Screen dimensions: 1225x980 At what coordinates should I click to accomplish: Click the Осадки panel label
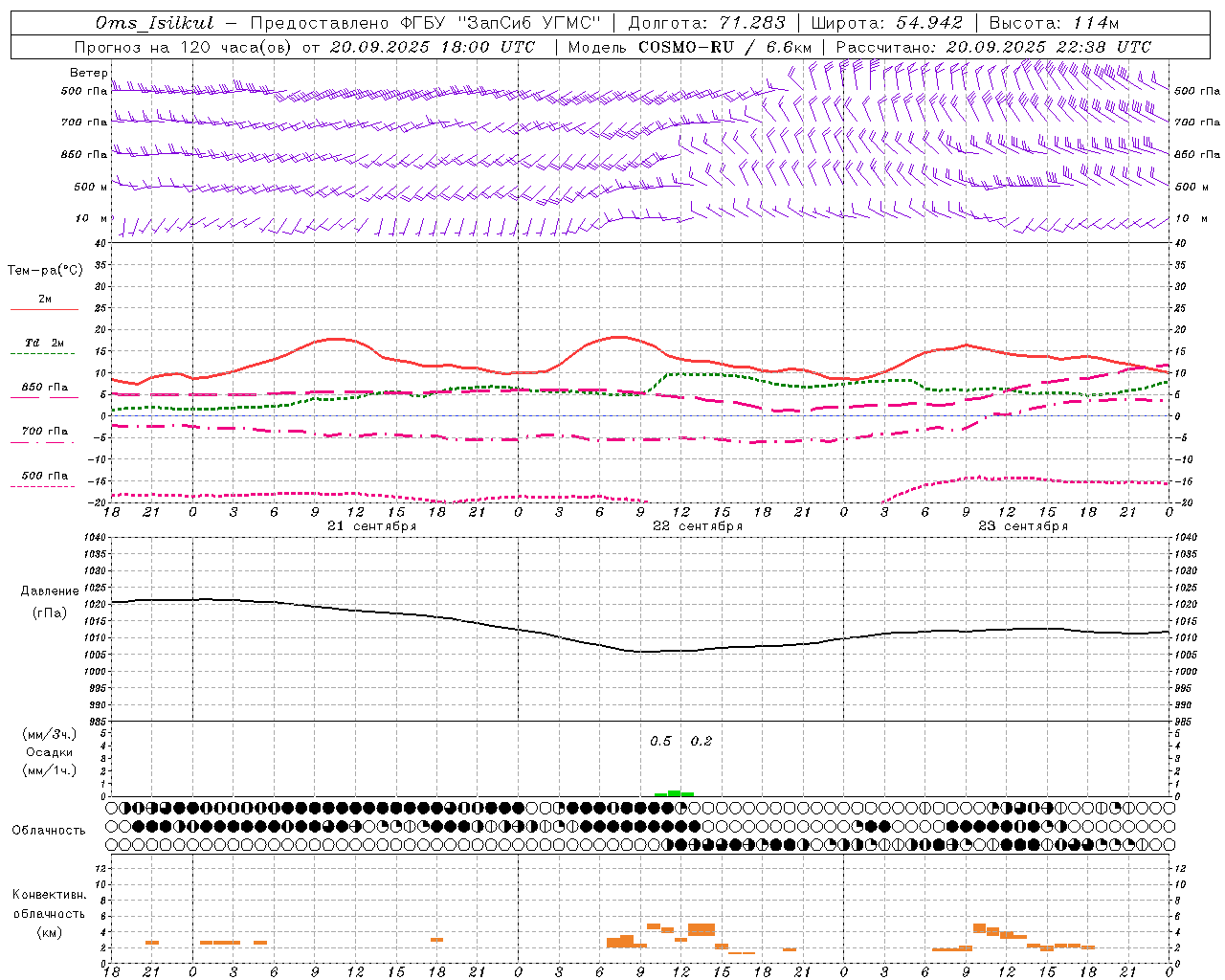point(50,752)
